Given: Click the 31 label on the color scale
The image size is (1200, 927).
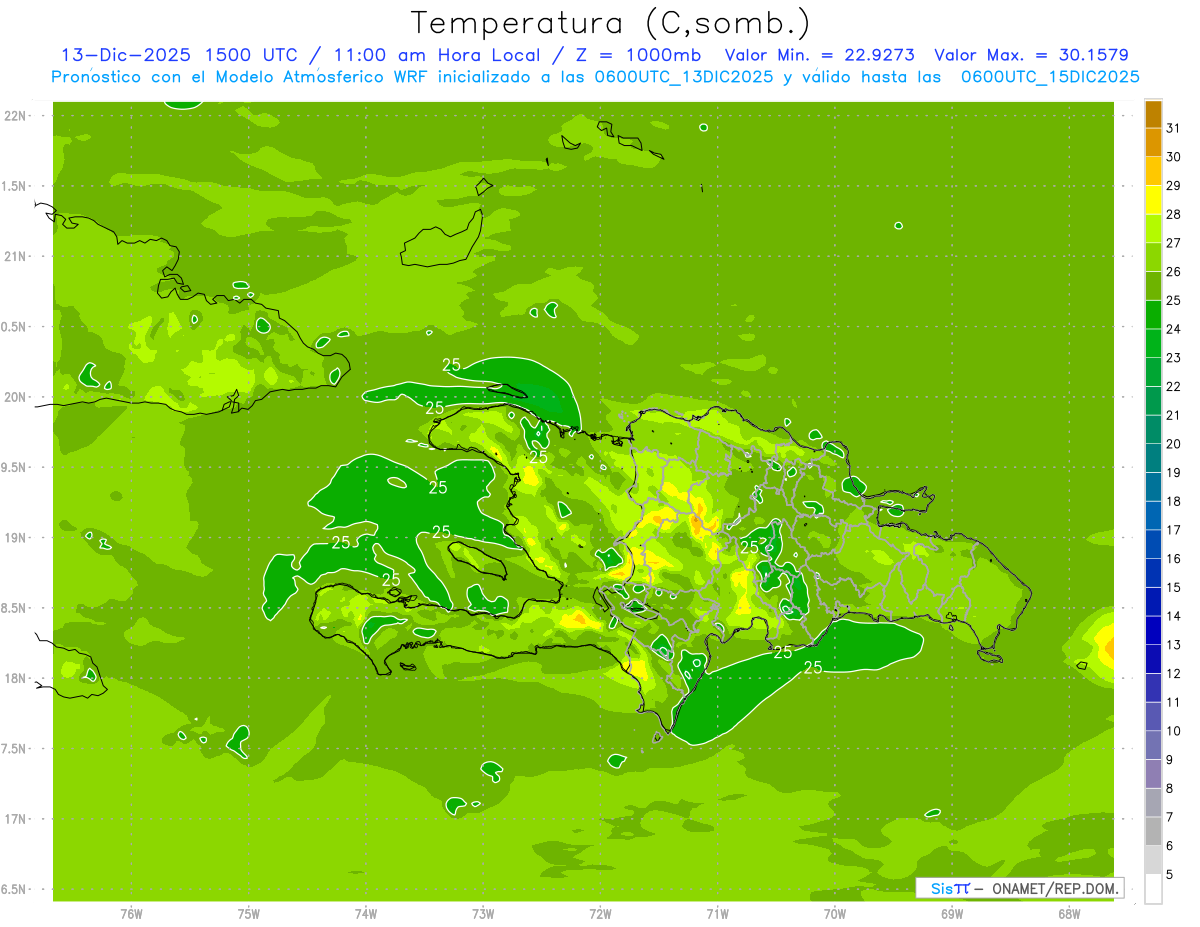Looking at the screenshot, I should (x=1173, y=128).
